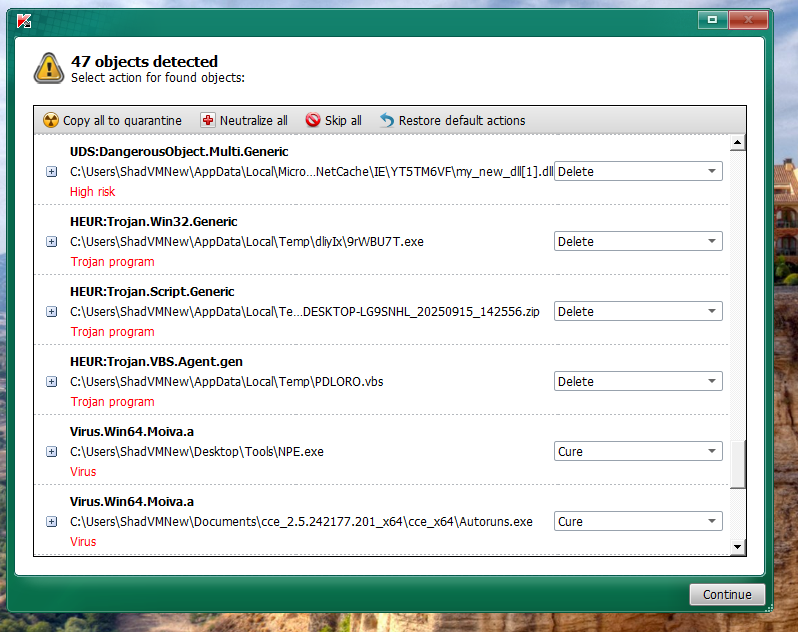Click the Desktop\Tools\NPE.exe file path
This screenshot has width=798, height=632.
pyautogui.click(x=196, y=452)
